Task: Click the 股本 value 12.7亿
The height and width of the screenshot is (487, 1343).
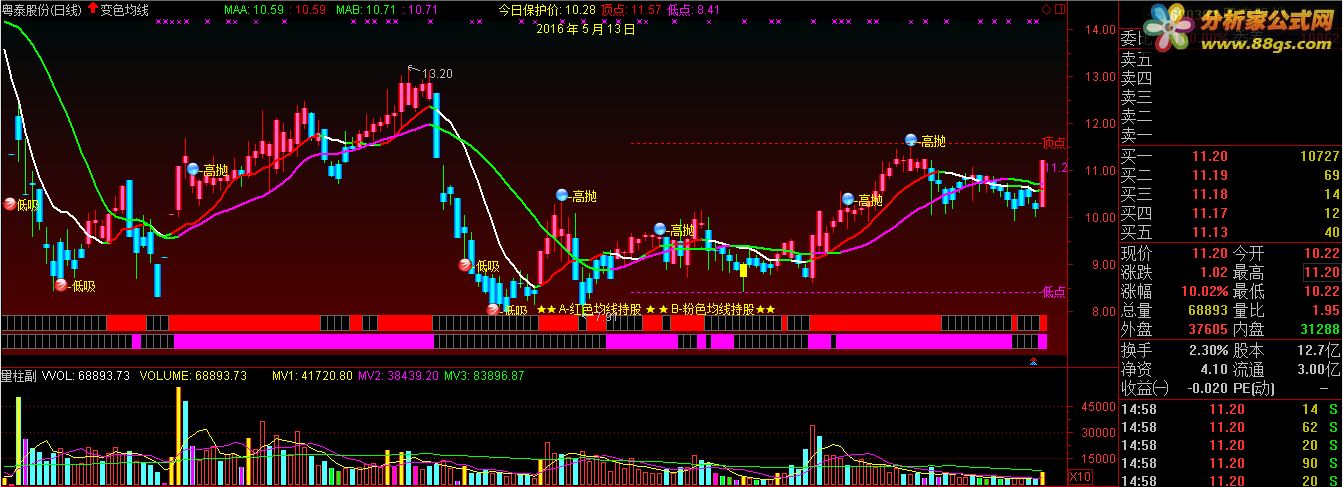Action: pos(1318,351)
